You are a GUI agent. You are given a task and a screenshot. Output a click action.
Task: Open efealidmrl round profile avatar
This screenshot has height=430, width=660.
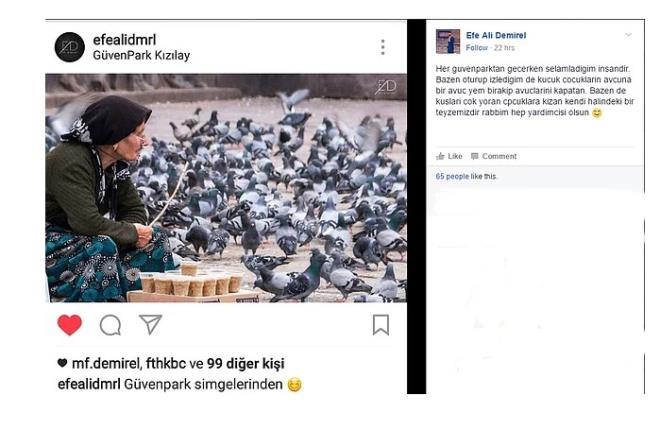tap(69, 47)
